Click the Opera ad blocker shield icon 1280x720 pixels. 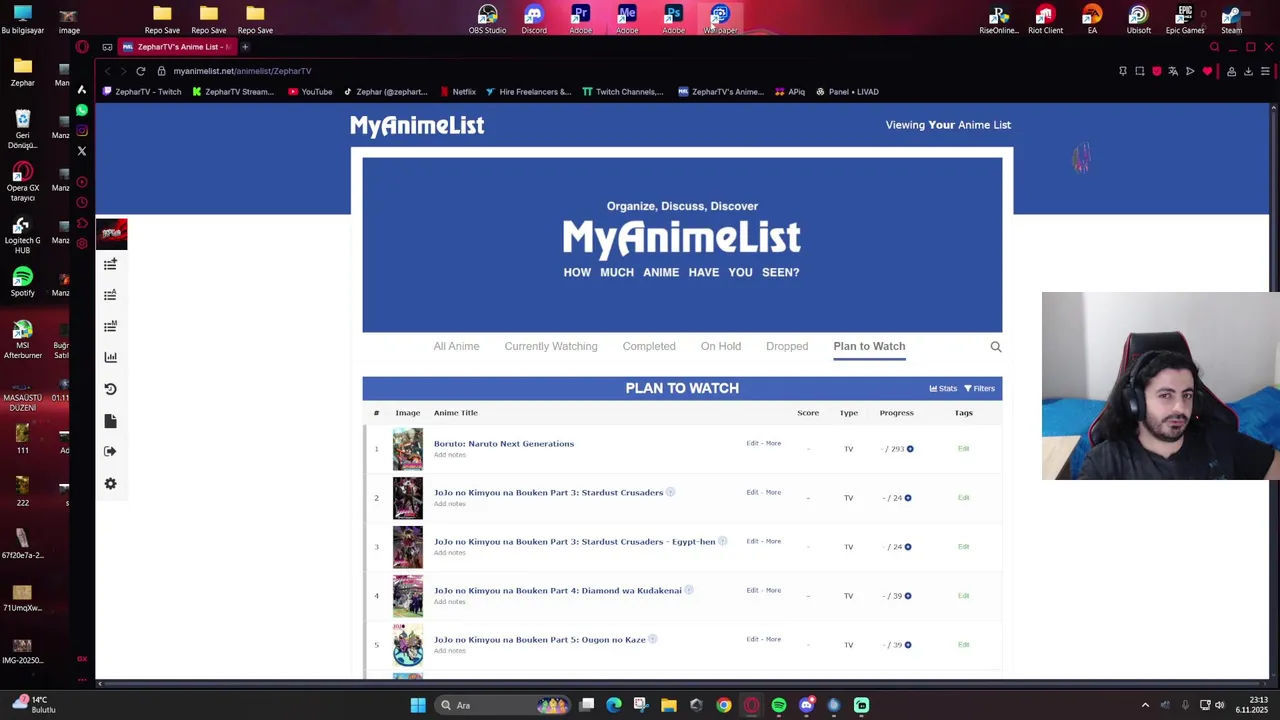click(x=1156, y=71)
